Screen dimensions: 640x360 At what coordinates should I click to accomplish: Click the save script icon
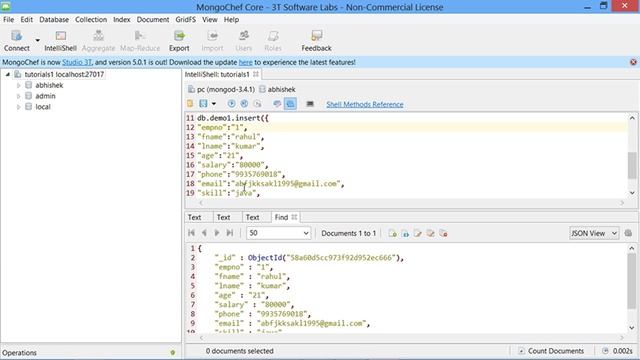tap(203, 104)
